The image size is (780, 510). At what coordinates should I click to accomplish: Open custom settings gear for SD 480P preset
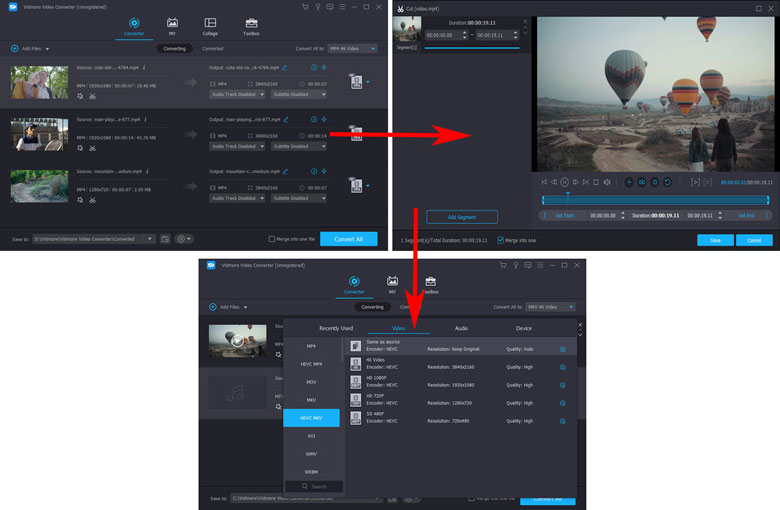[x=563, y=421]
